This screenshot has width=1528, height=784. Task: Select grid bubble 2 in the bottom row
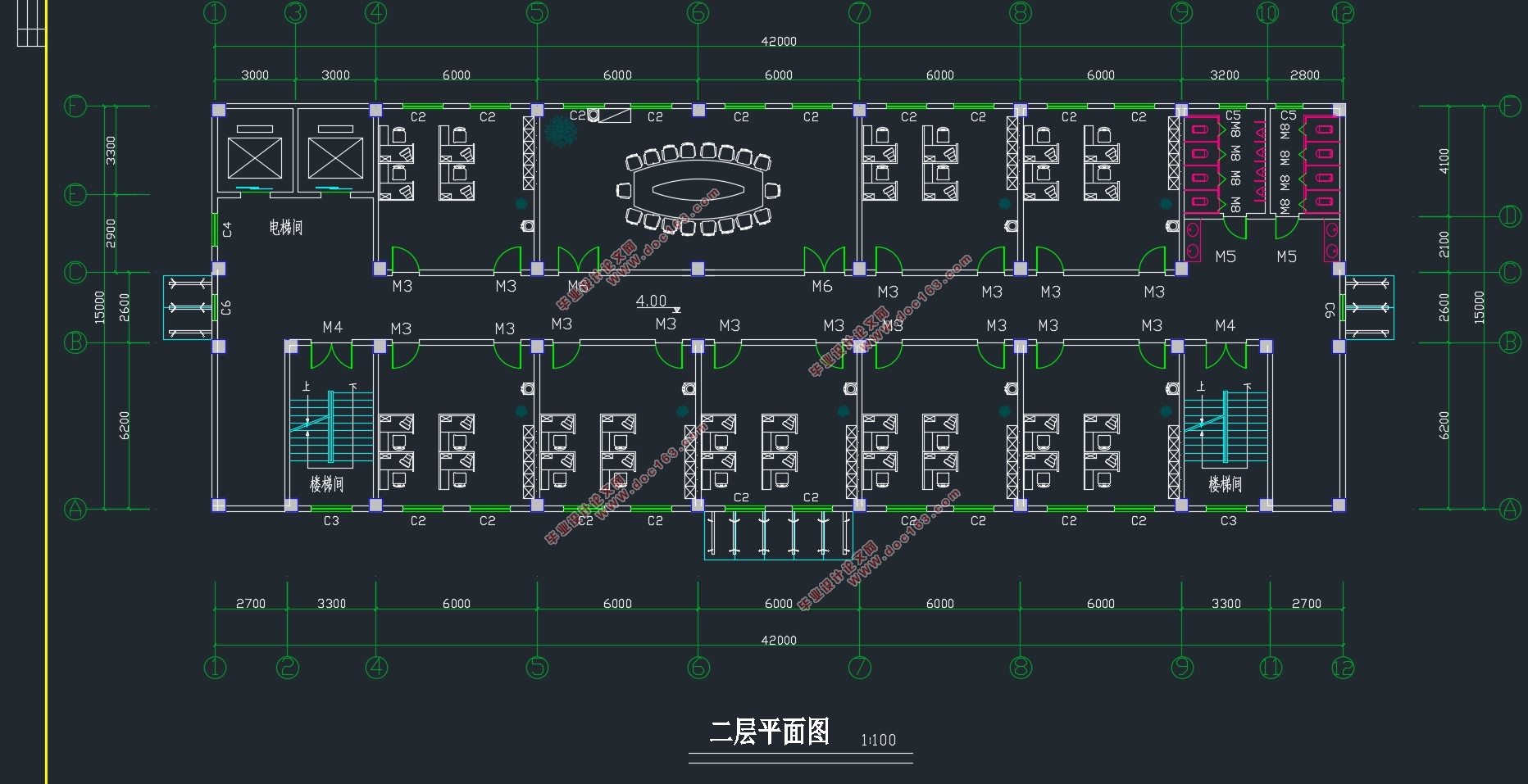[x=288, y=668]
